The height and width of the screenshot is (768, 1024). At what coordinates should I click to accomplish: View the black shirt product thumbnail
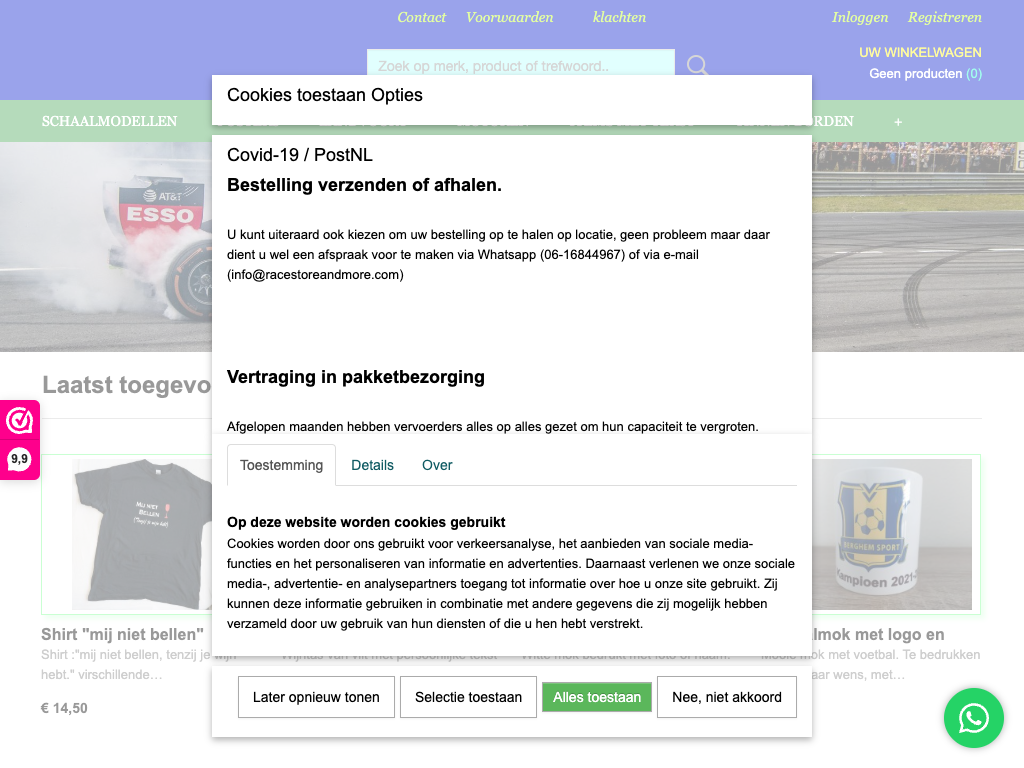(x=140, y=535)
